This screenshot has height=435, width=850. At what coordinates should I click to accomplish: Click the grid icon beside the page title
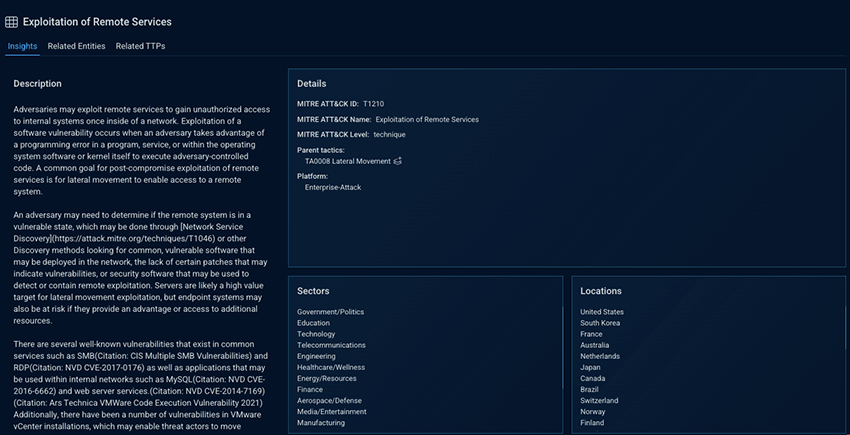click(12, 21)
